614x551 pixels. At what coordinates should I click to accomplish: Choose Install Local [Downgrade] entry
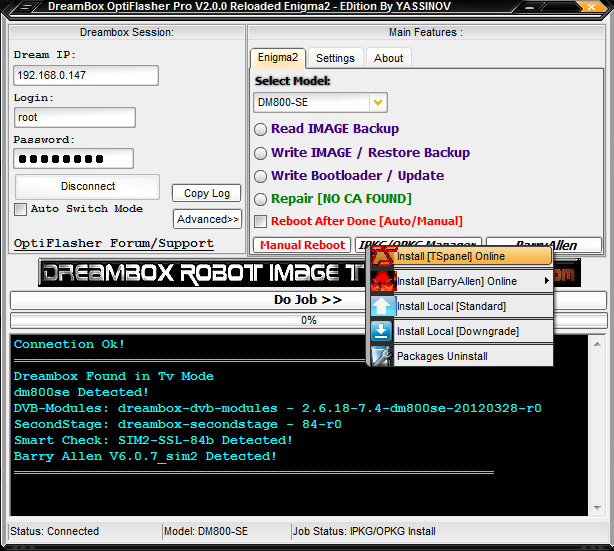click(462, 331)
